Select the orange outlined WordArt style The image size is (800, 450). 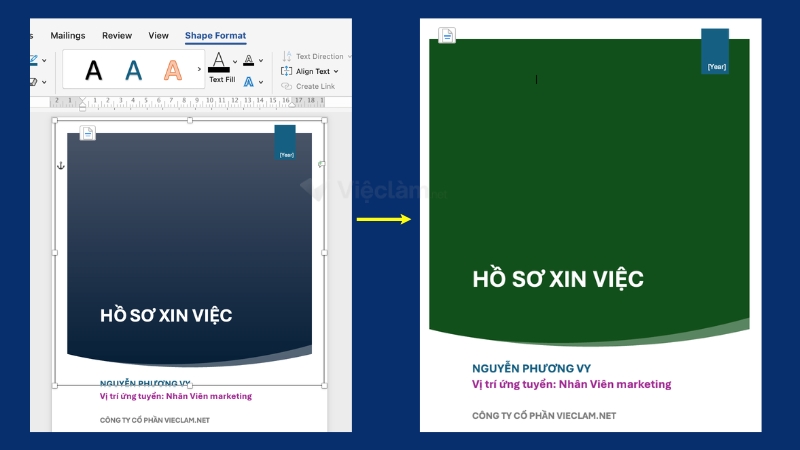(x=173, y=70)
